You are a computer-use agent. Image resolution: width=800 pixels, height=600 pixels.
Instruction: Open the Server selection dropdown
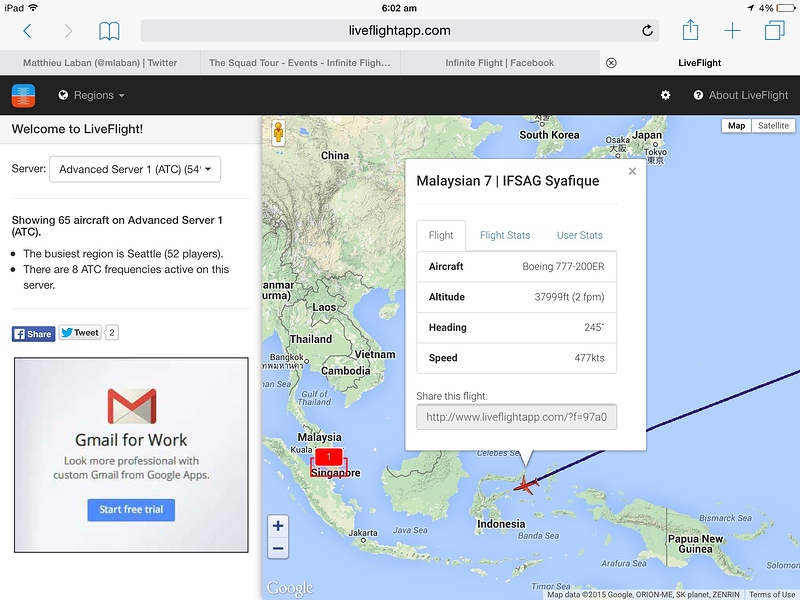[135, 169]
